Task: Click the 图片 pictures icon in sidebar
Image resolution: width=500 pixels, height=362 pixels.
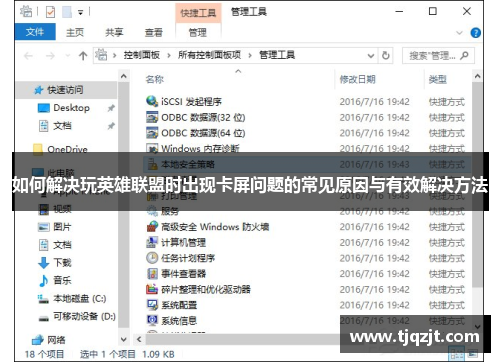Action: pyautogui.click(x=44, y=227)
